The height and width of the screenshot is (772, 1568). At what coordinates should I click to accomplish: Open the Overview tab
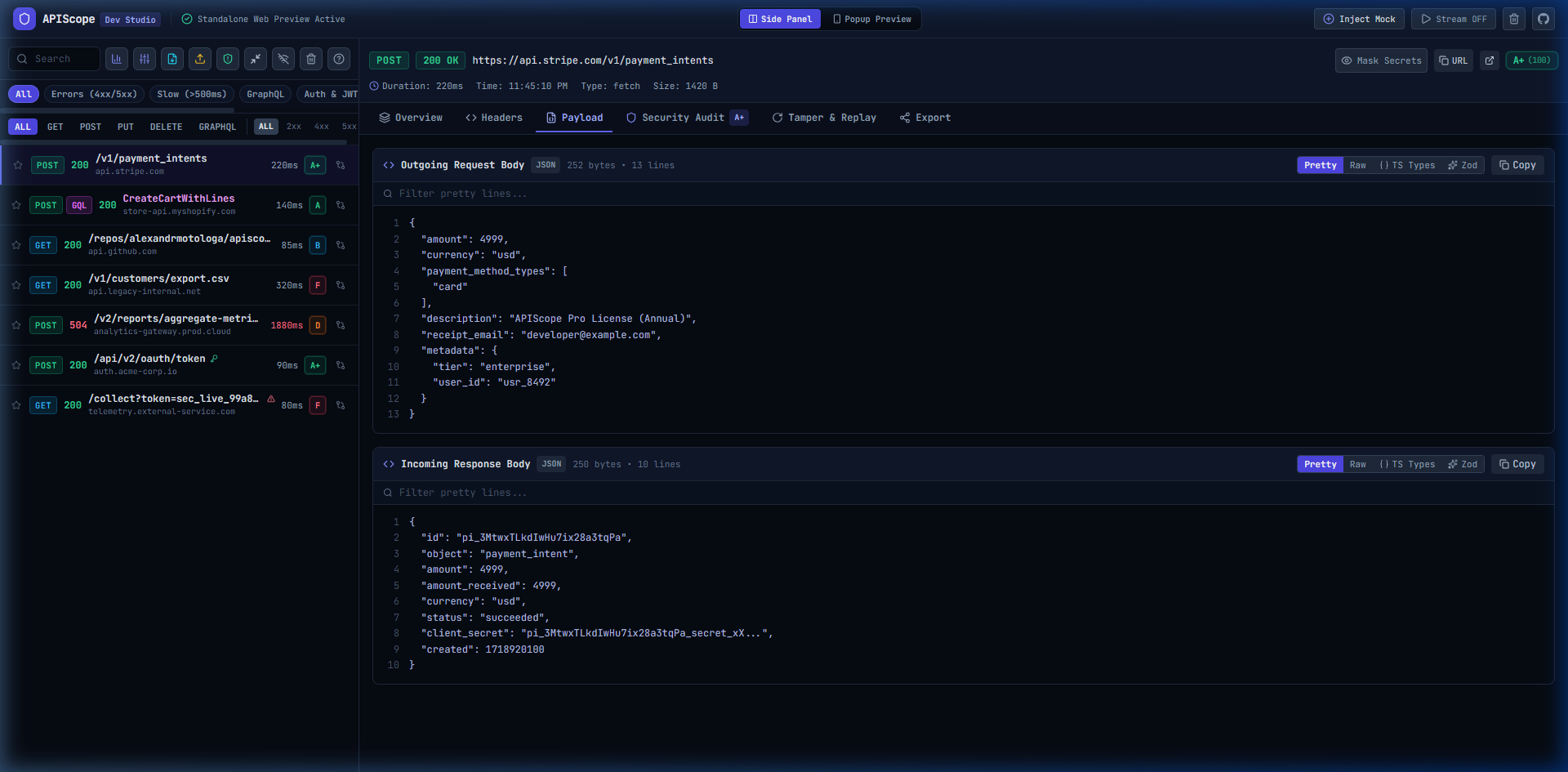click(411, 118)
